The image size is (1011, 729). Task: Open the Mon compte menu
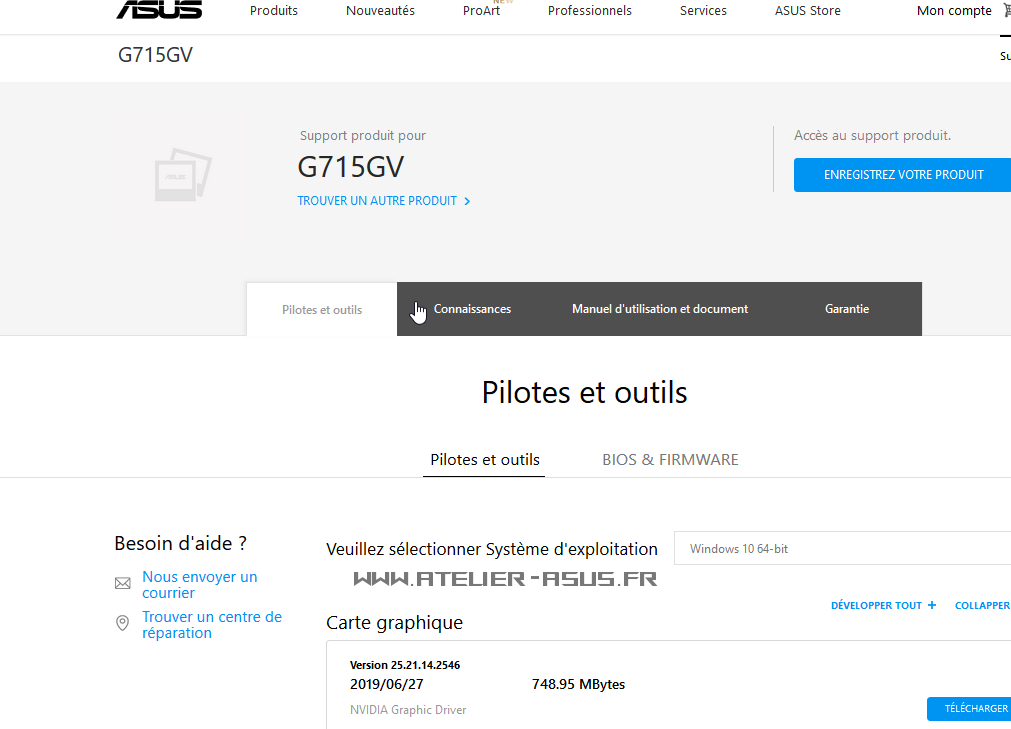tap(954, 10)
